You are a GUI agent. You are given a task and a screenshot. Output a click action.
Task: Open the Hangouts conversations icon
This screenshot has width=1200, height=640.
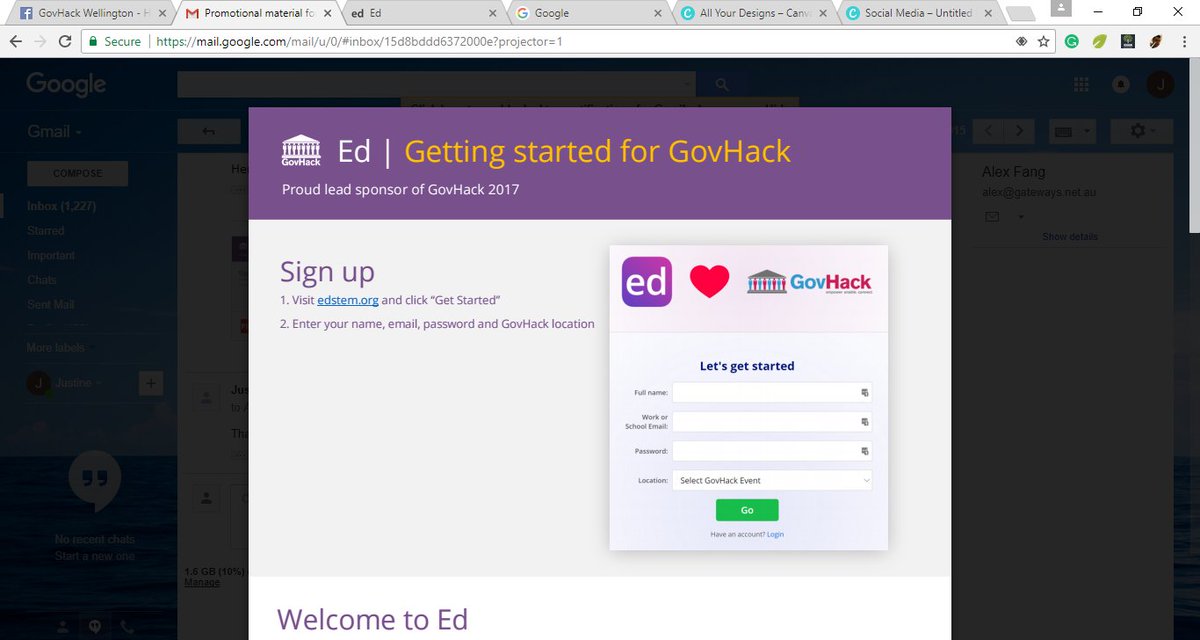pos(95,627)
